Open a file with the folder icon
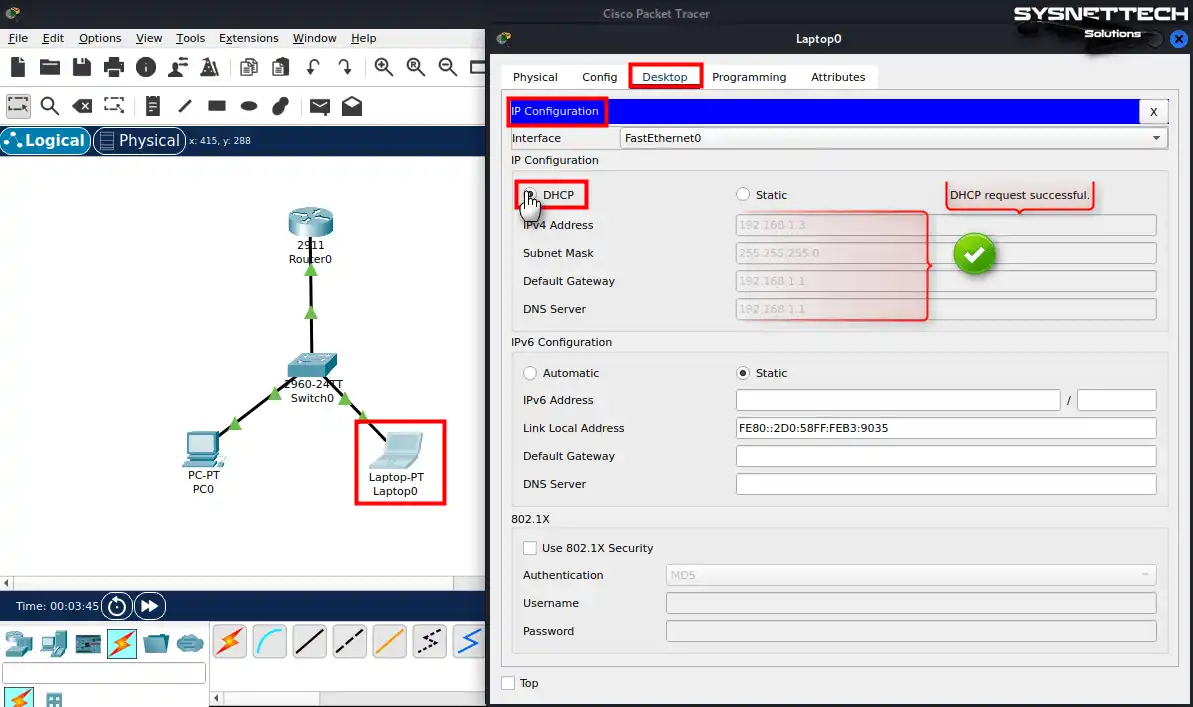The width and height of the screenshot is (1193, 707). [50, 67]
